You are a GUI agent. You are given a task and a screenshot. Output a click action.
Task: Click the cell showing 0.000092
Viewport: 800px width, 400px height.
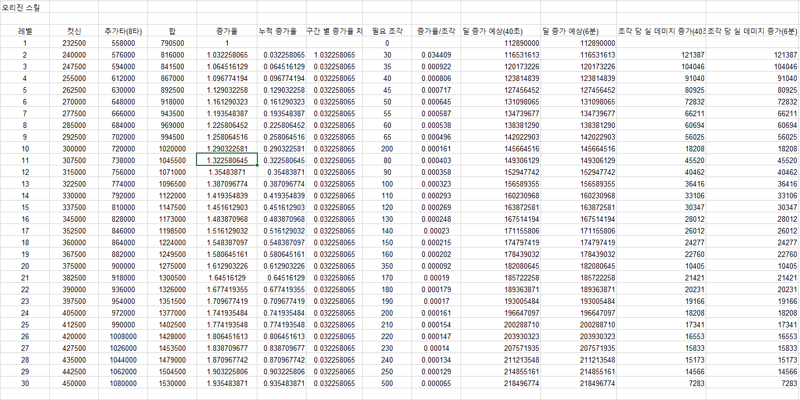(x=436, y=266)
